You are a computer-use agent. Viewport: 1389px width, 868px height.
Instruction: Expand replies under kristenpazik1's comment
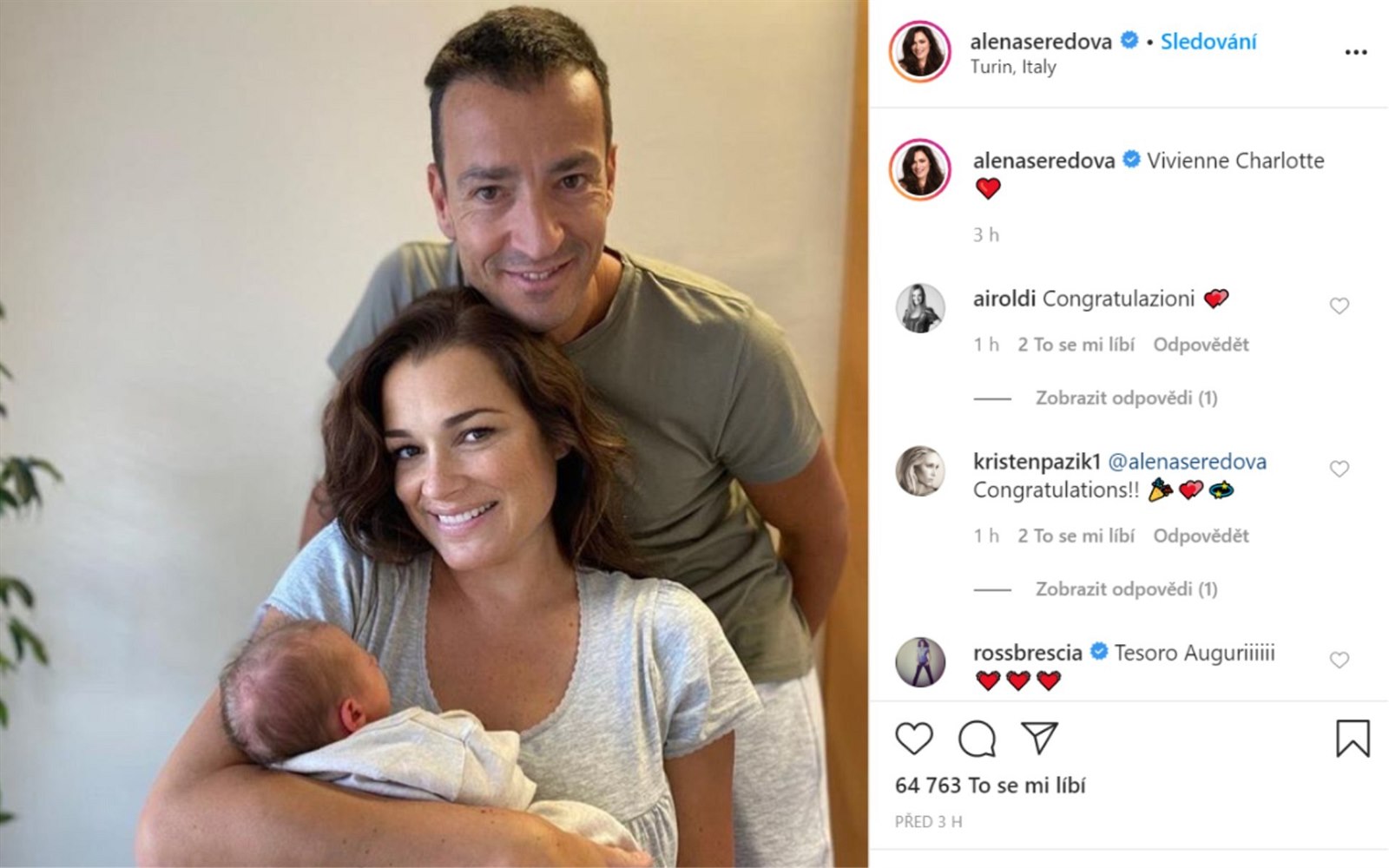1126,589
